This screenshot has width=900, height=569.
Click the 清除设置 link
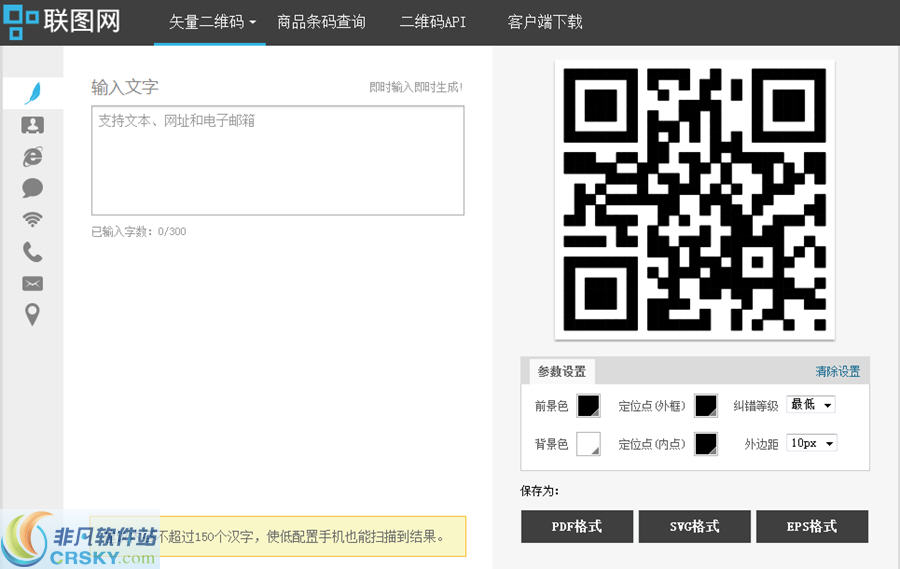coord(837,371)
